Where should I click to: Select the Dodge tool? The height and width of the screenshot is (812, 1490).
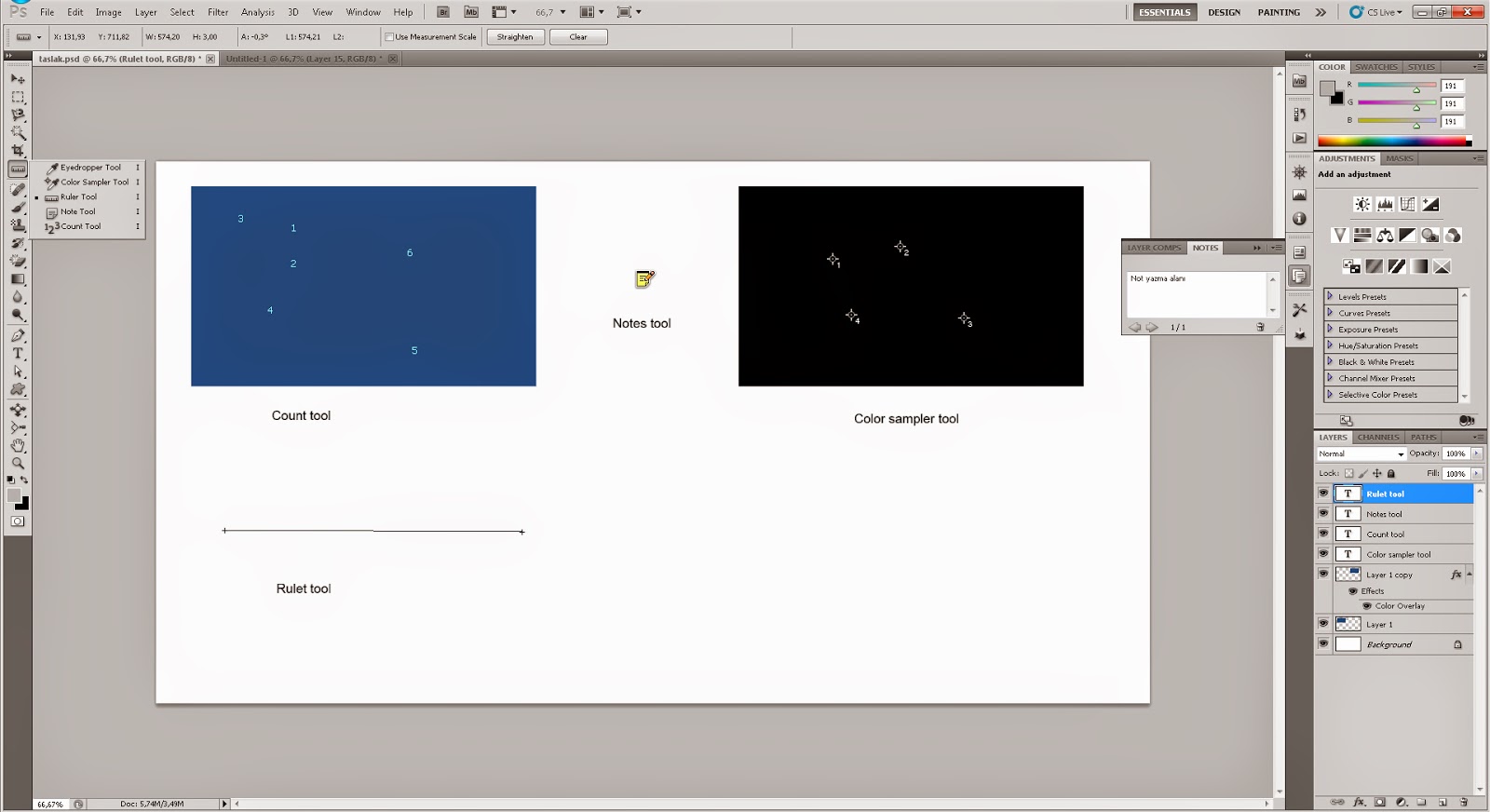point(18,315)
